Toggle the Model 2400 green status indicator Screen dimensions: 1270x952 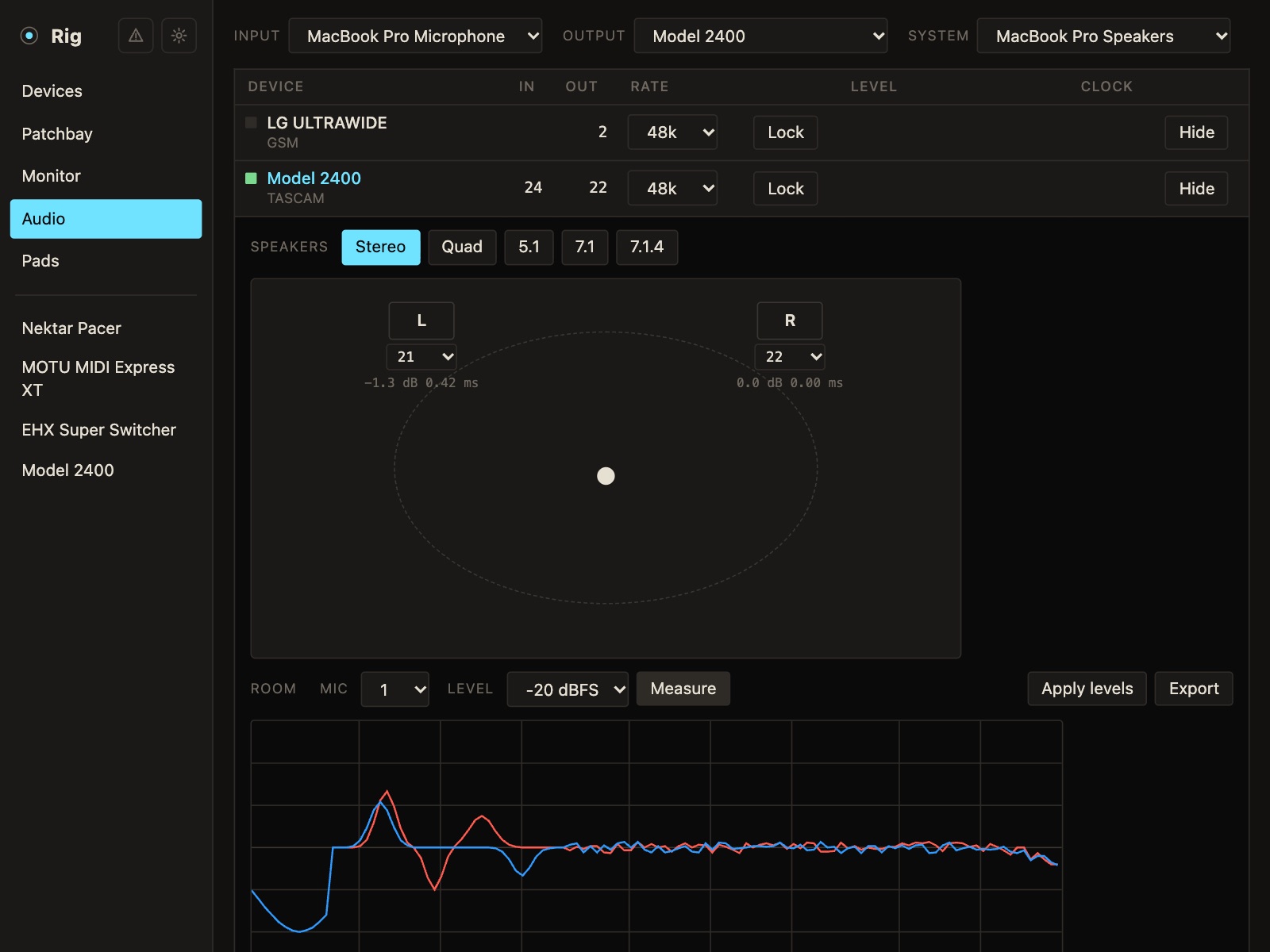251,178
